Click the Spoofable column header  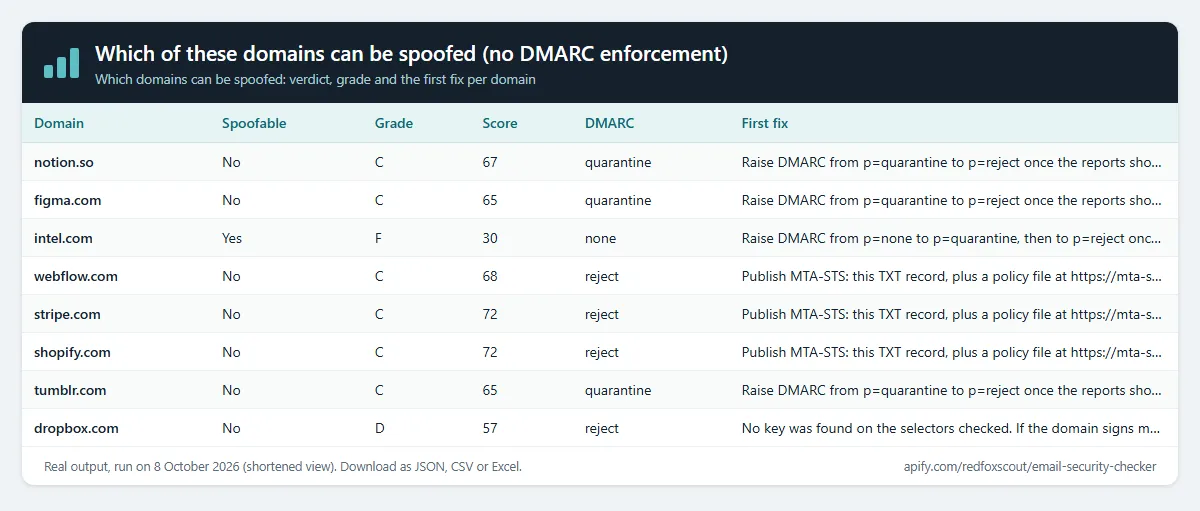click(254, 124)
